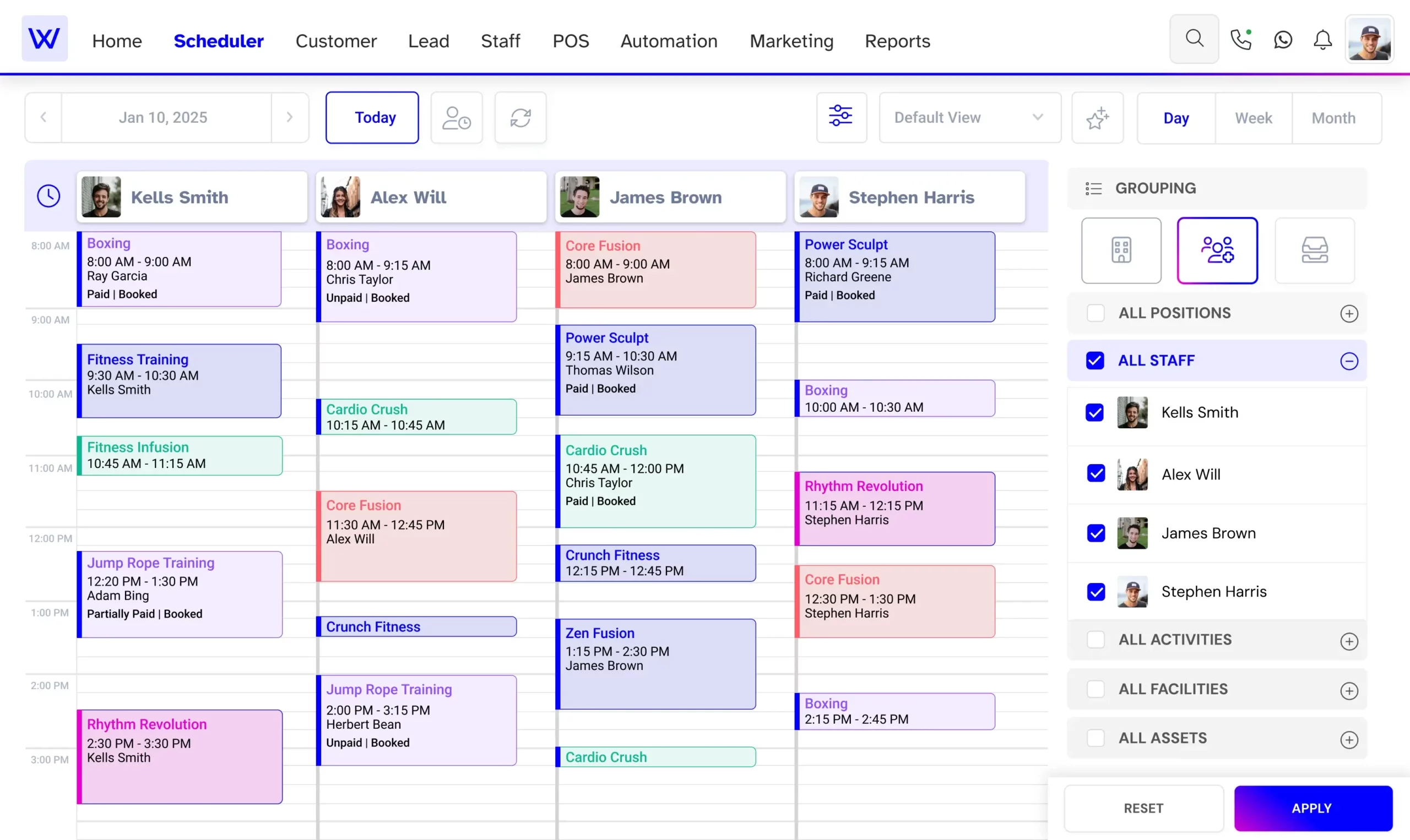Image resolution: width=1410 pixels, height=840 pixels.
Task: Expand ALL FACILITIES expander
Action: click(1350, 689)
